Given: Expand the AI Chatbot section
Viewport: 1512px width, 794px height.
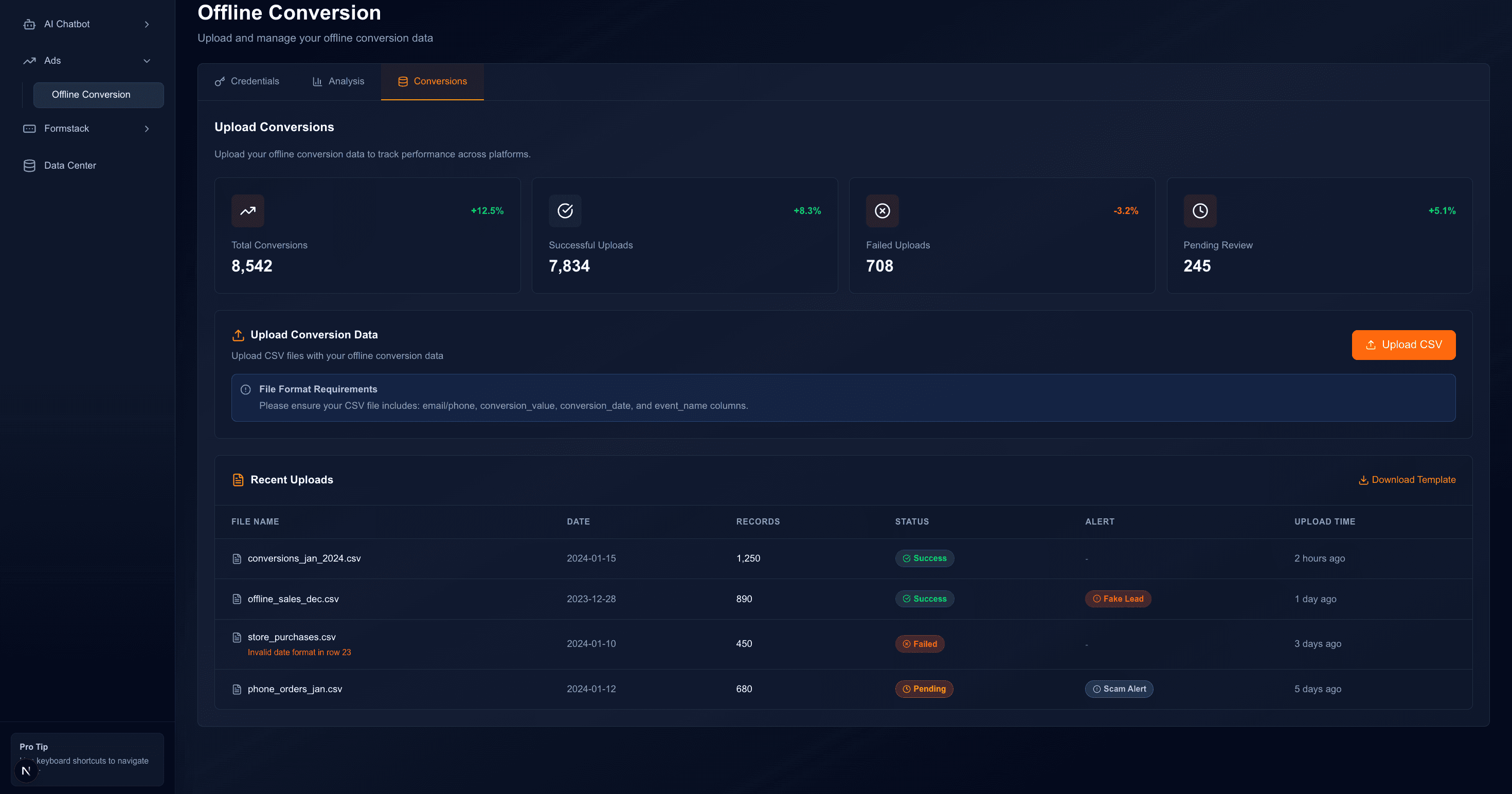Looking at the screenshot, I should pyautogui.click(x=147, y=24).
